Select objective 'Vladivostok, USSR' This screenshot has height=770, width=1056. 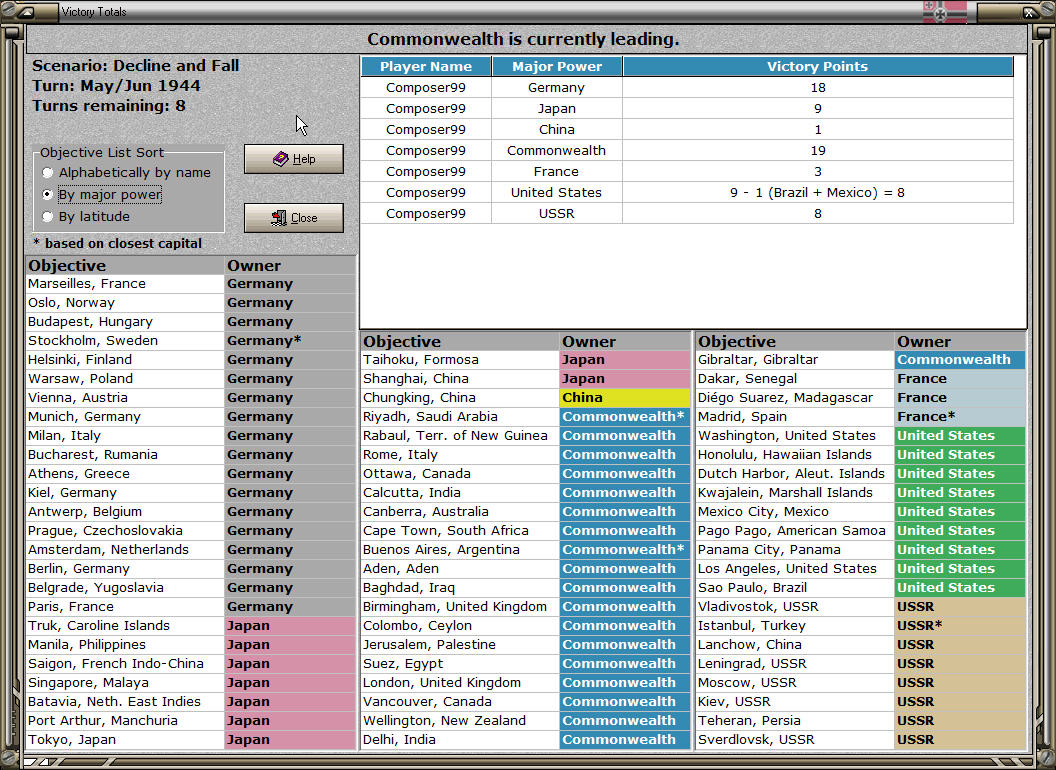tap(795, 606)
